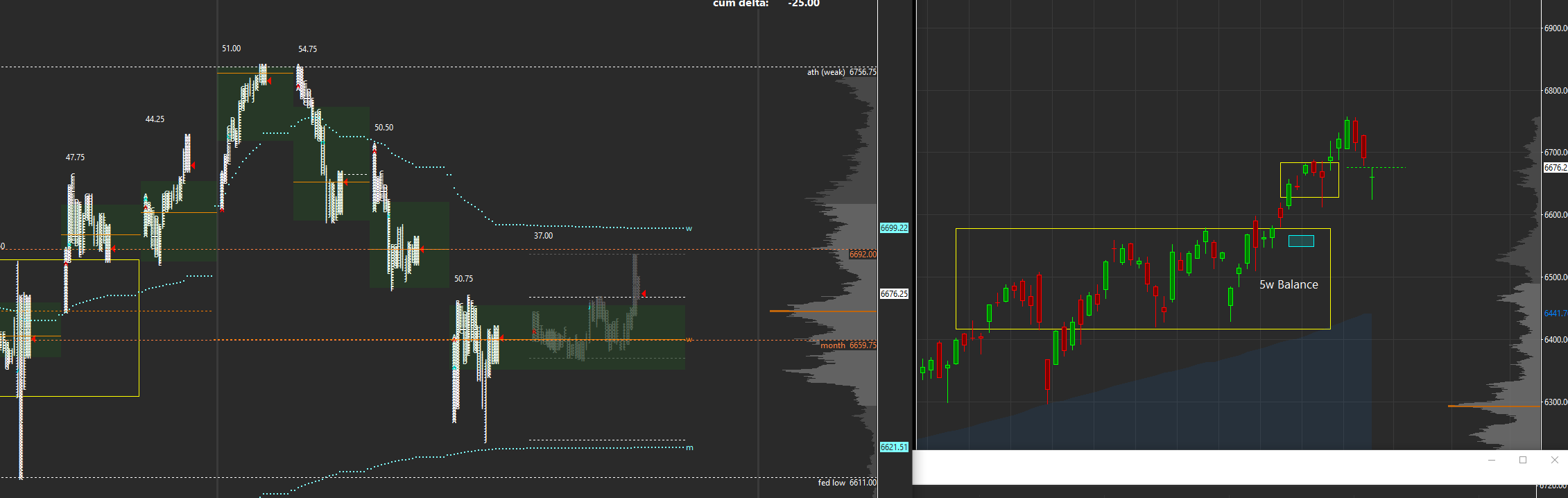
Task: Select the 54.75 range label
Action: 308,49
